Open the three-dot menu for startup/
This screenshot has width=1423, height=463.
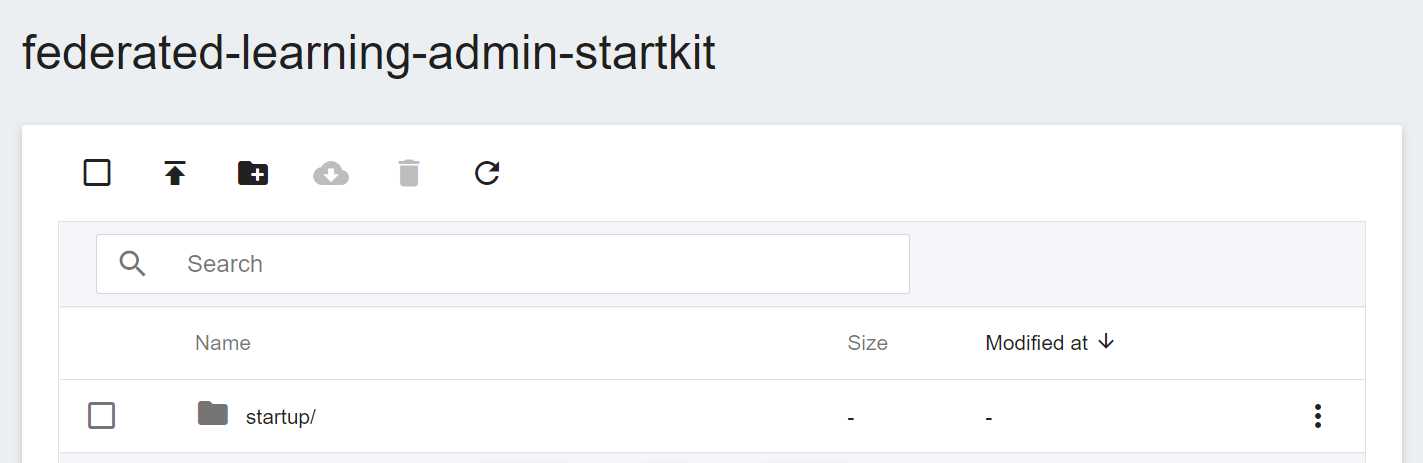[1318, 416]
